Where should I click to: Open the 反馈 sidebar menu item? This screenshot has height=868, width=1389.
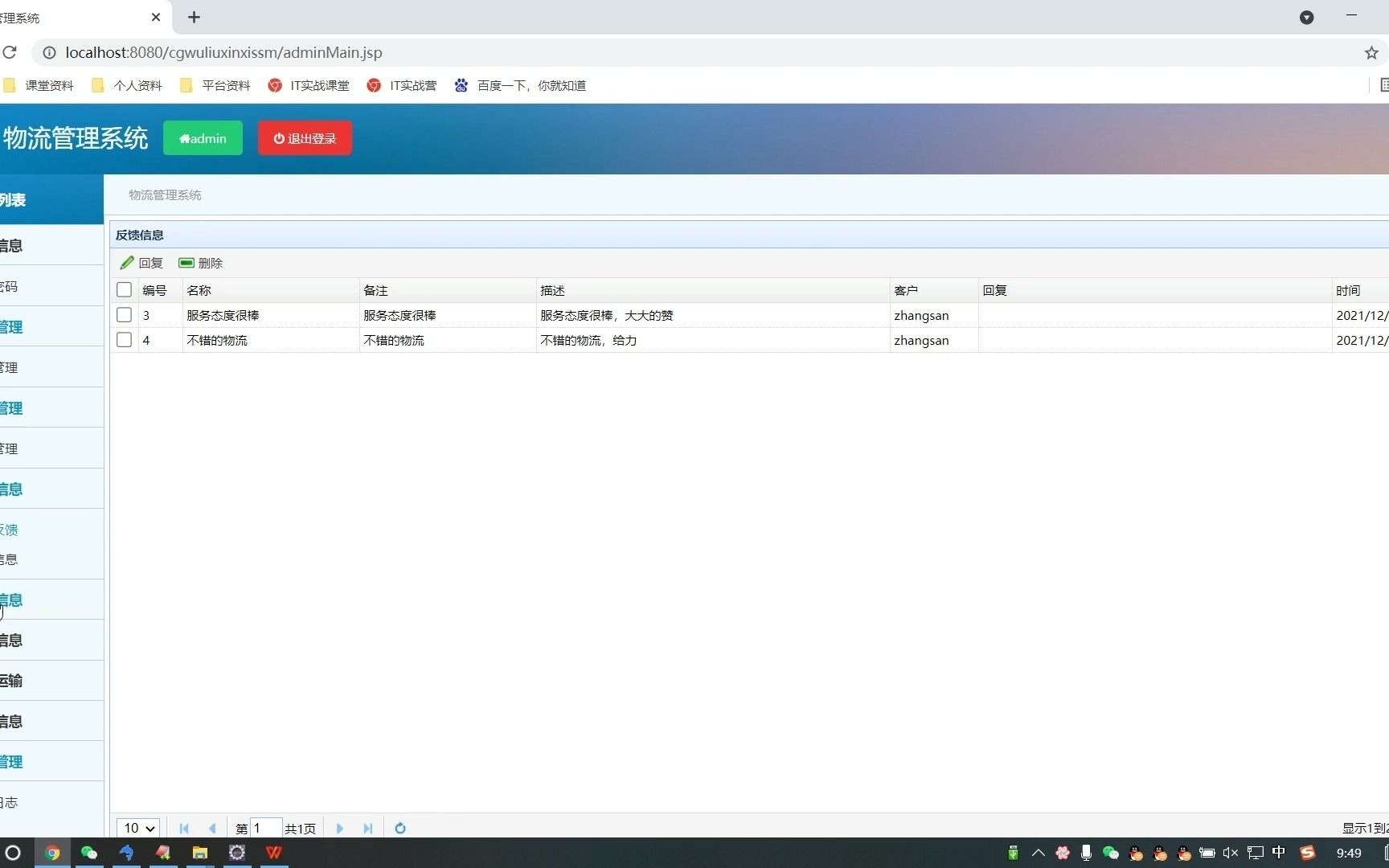10,530
